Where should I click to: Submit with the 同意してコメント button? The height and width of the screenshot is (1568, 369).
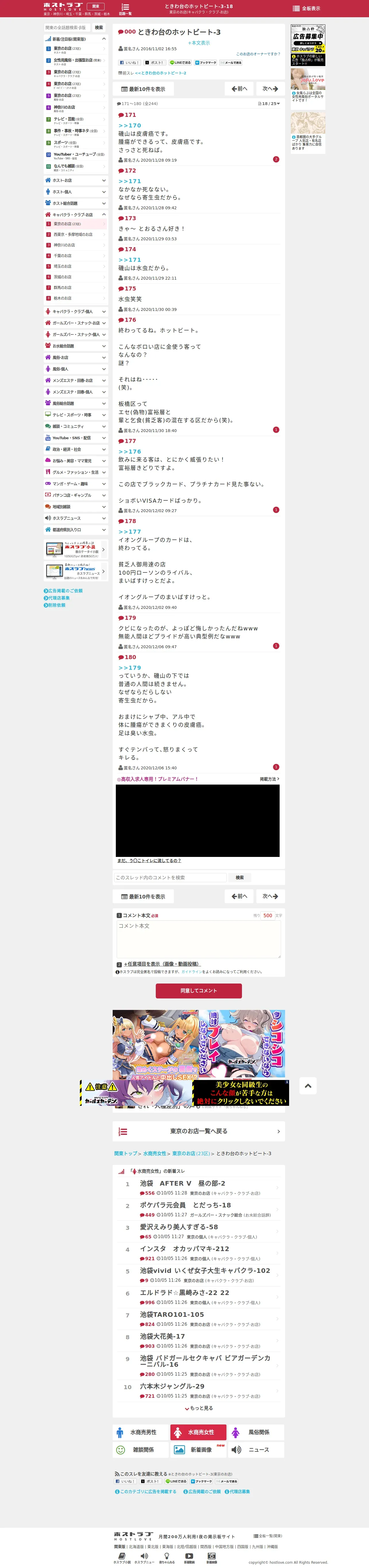pyautogui.click(x=199, y=990)
